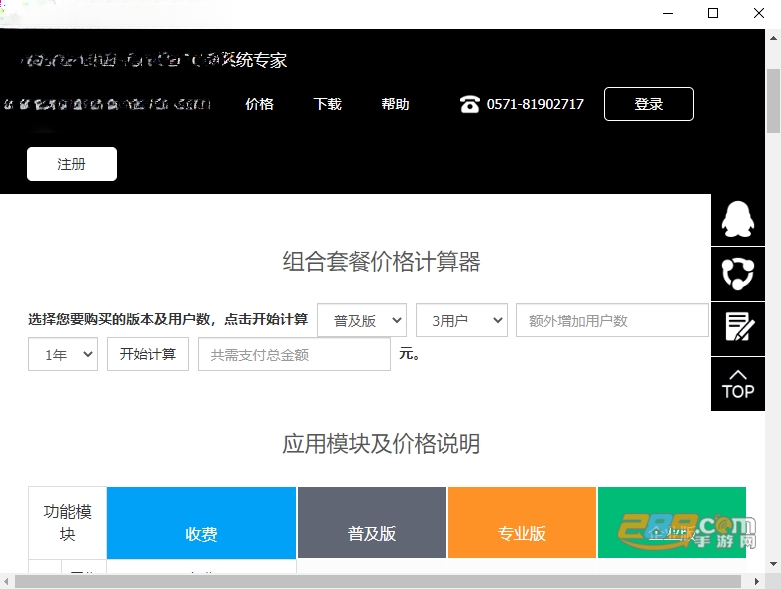The image size is (781, 589).
Task: Click the scroll-down arrow of vertical scrollbar
Action: [773, 564]
